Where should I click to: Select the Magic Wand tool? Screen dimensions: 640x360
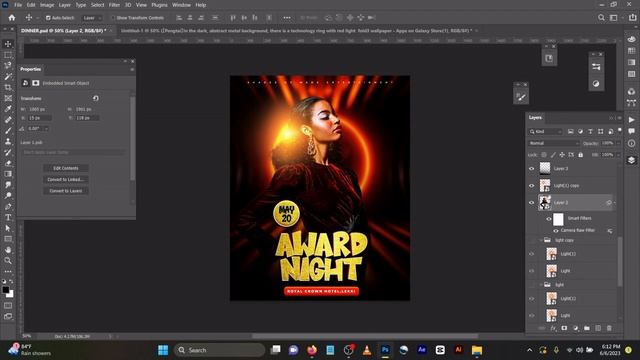coord(8,76)
